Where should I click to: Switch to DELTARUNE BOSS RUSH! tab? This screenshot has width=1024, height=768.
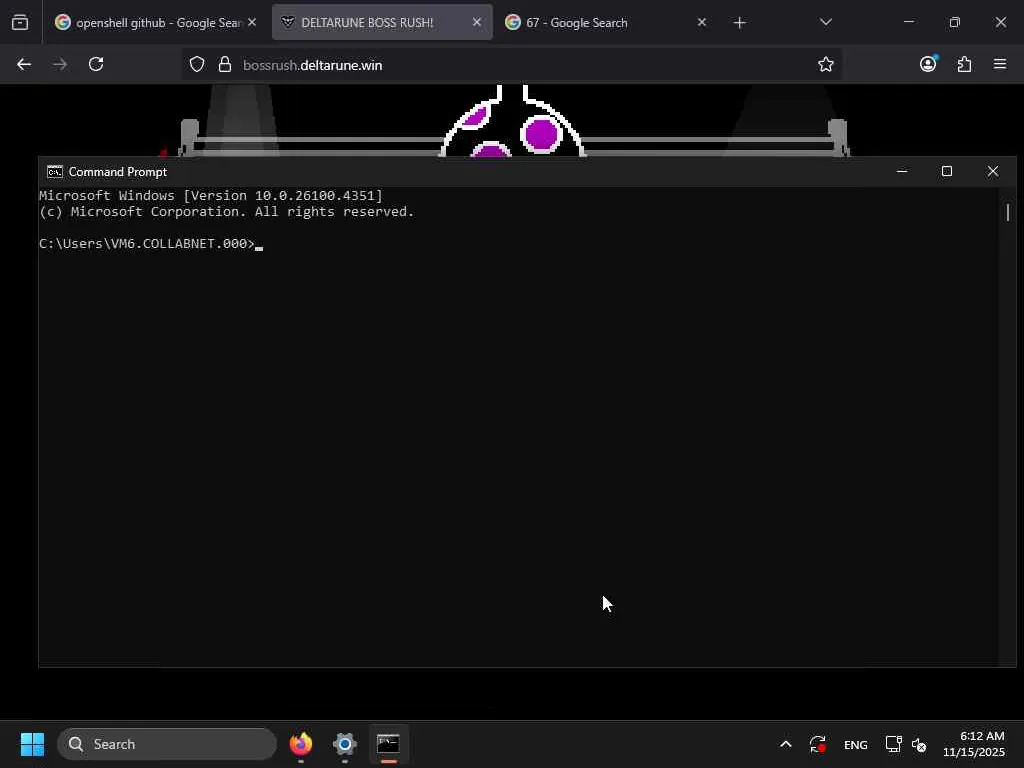pos(382,22)
